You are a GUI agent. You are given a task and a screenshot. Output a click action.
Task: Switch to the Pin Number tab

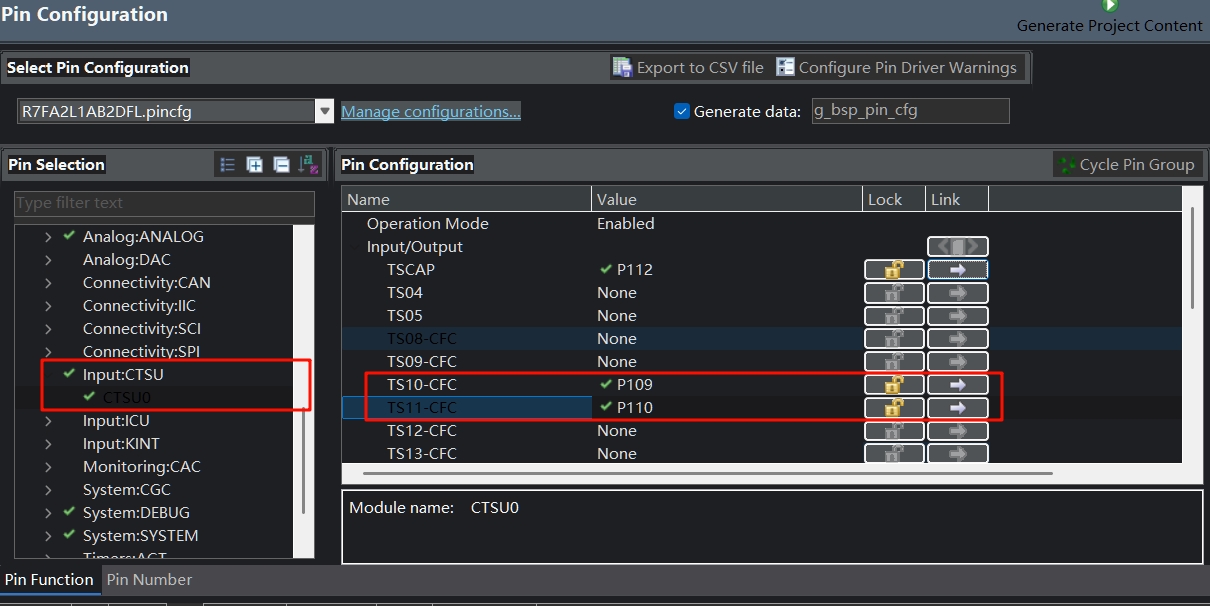149,580
